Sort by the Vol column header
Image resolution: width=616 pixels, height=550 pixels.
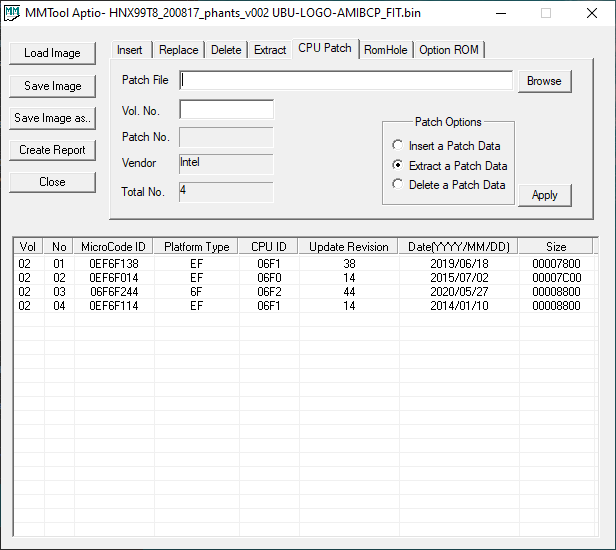[x=28, y=247]
